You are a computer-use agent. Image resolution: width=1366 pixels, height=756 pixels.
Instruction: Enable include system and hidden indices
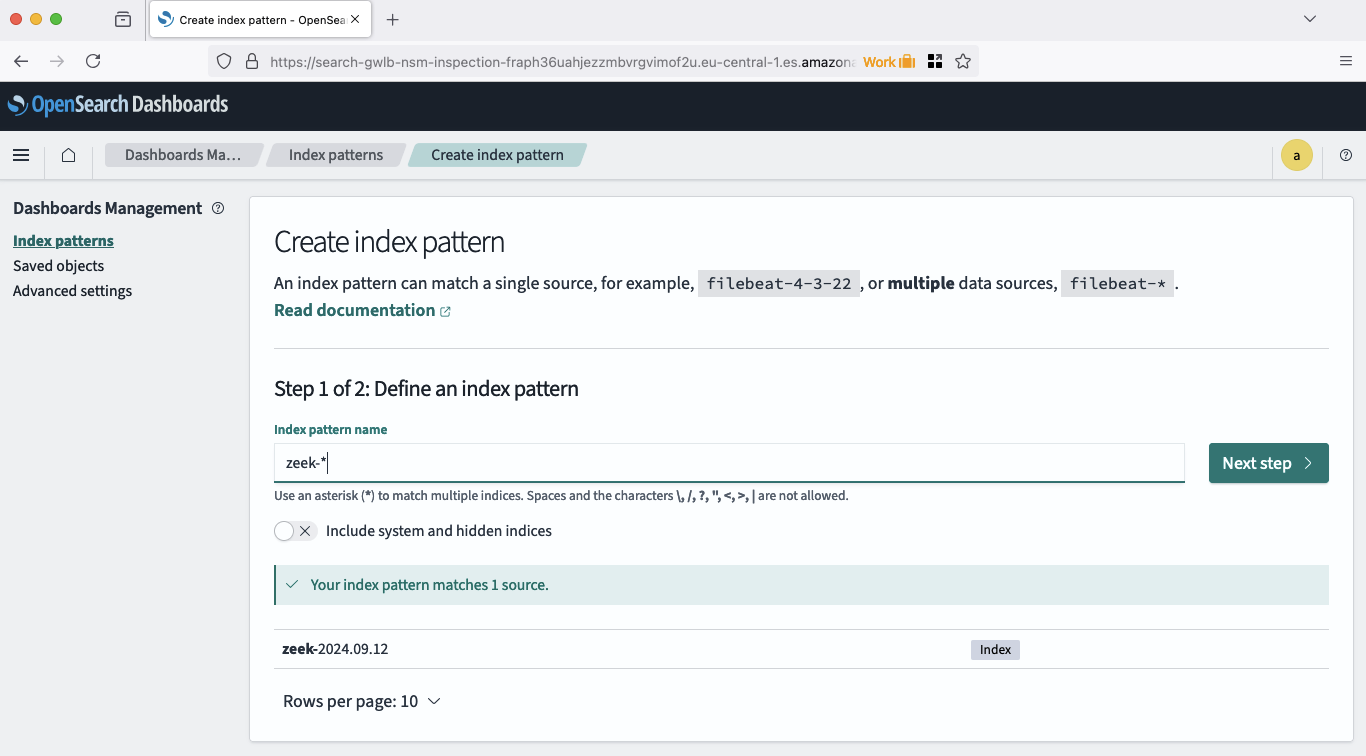click(x=283, y=531)
